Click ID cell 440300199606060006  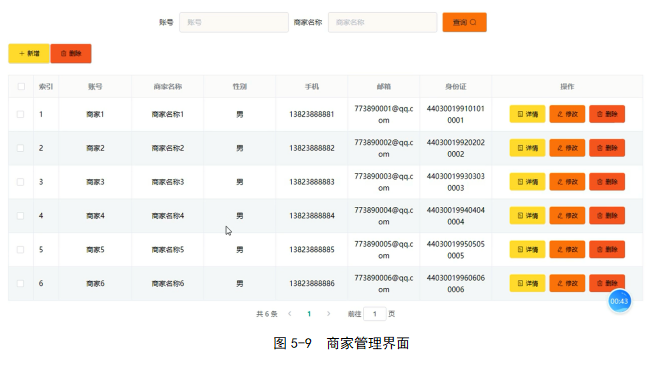click(x=456, y=283)
